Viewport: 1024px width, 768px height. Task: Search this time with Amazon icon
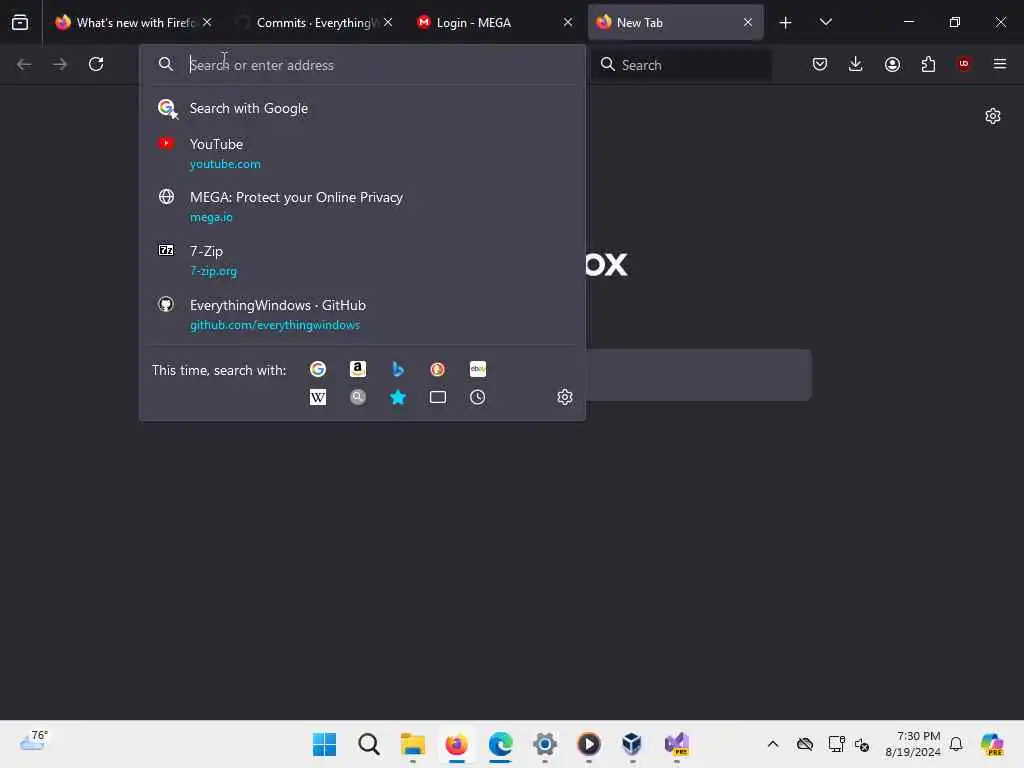pyautogui.click(x=358, y=370)
